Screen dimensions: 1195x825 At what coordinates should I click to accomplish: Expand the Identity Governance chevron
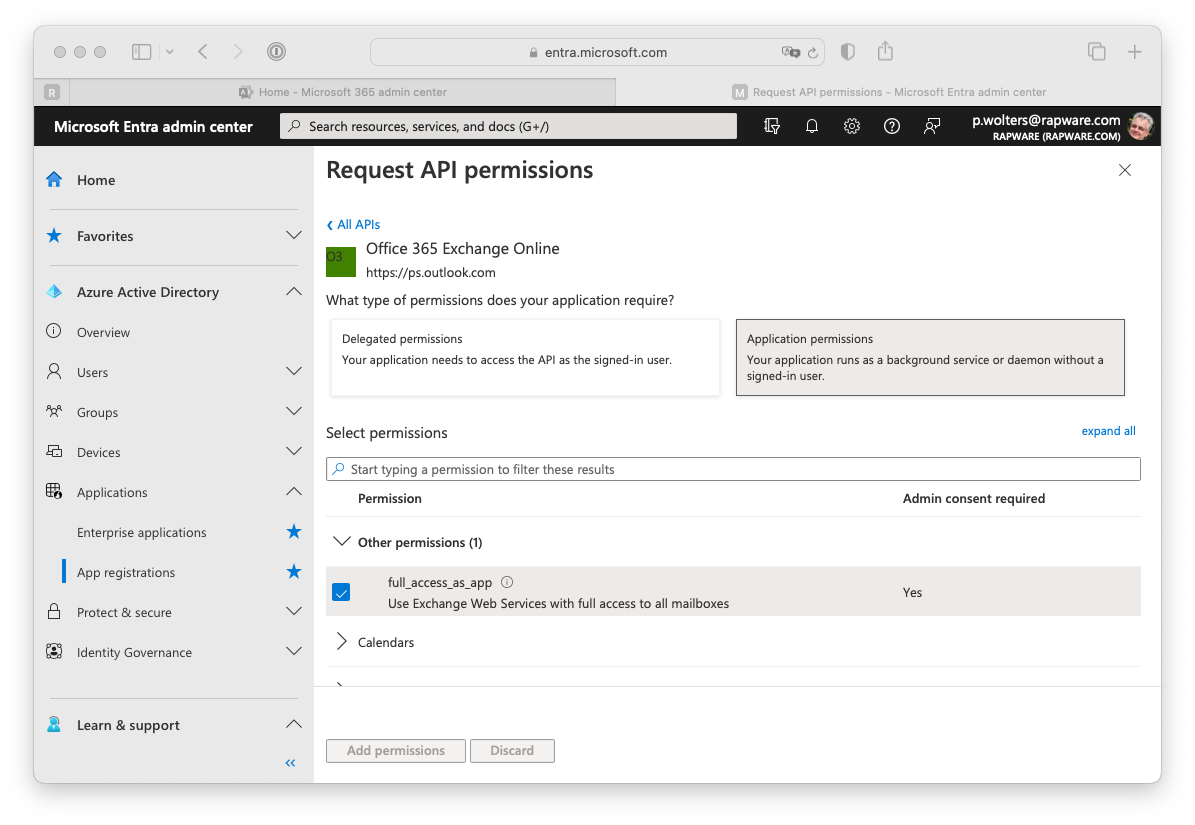(293, 651)
